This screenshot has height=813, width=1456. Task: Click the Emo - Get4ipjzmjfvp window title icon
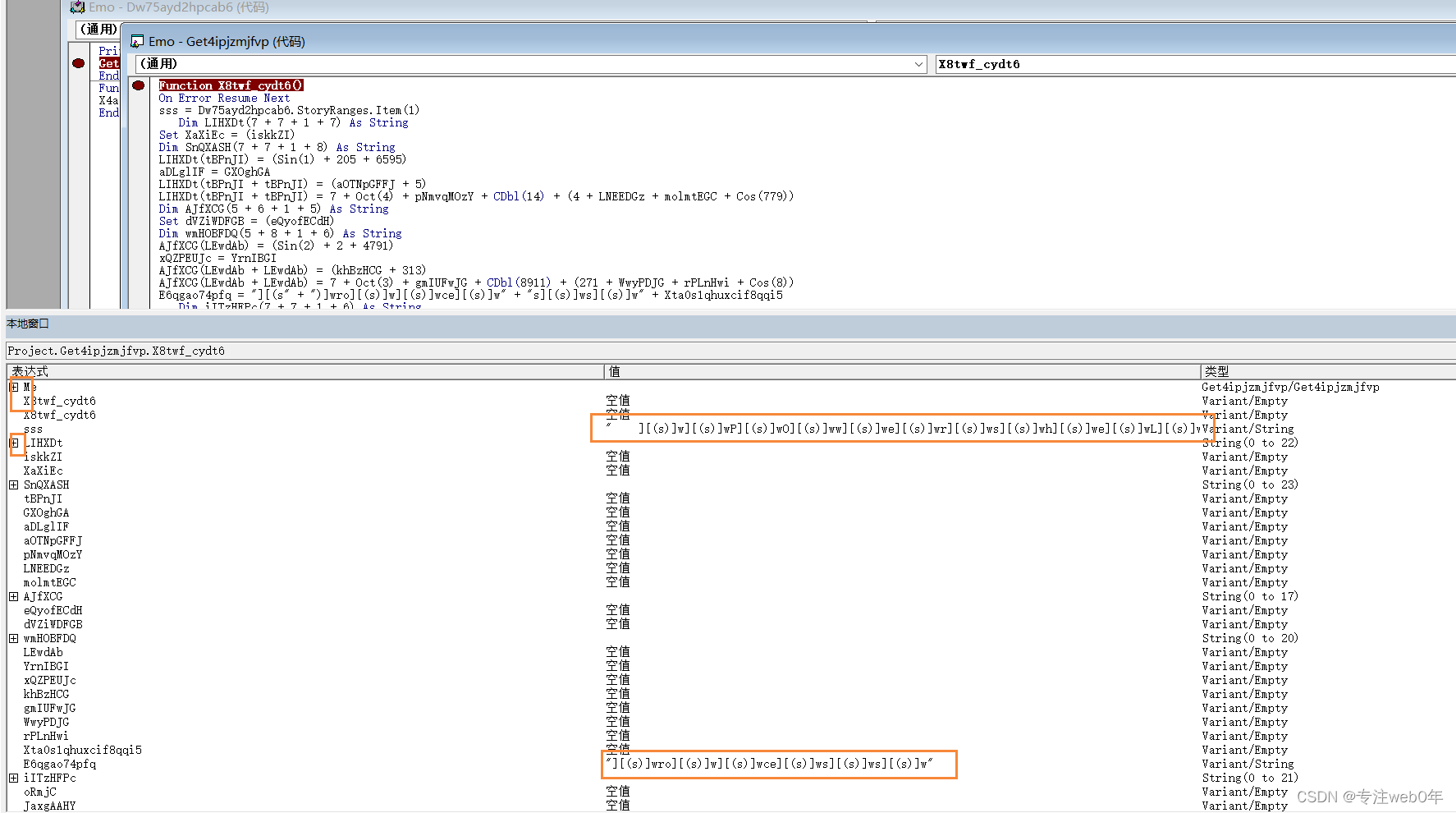pos(137,42)
